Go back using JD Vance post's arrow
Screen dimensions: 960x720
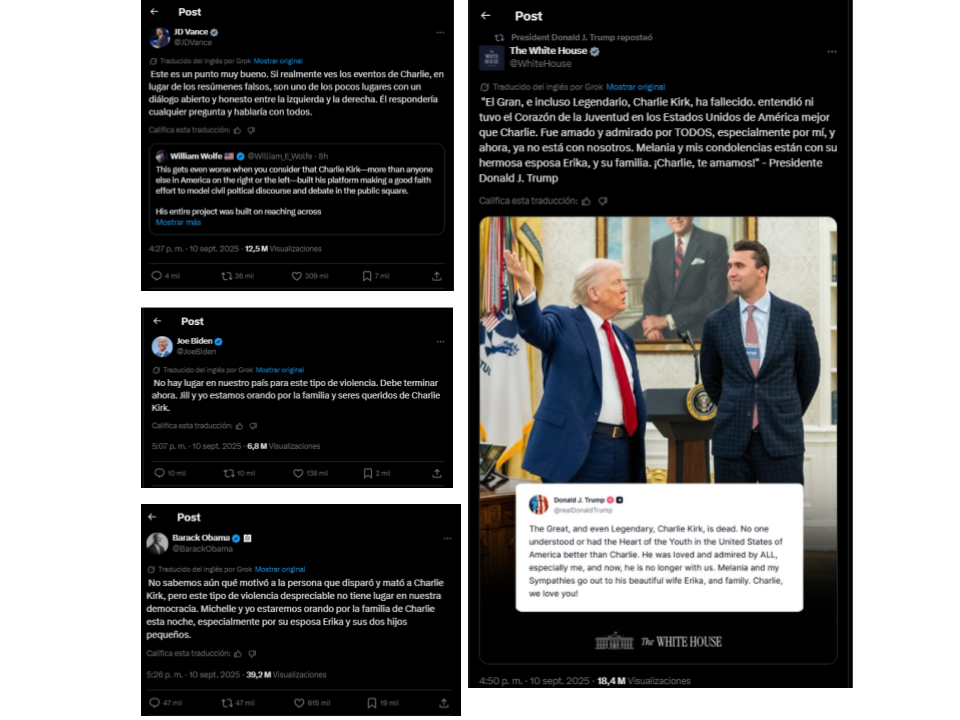point(154,12)
